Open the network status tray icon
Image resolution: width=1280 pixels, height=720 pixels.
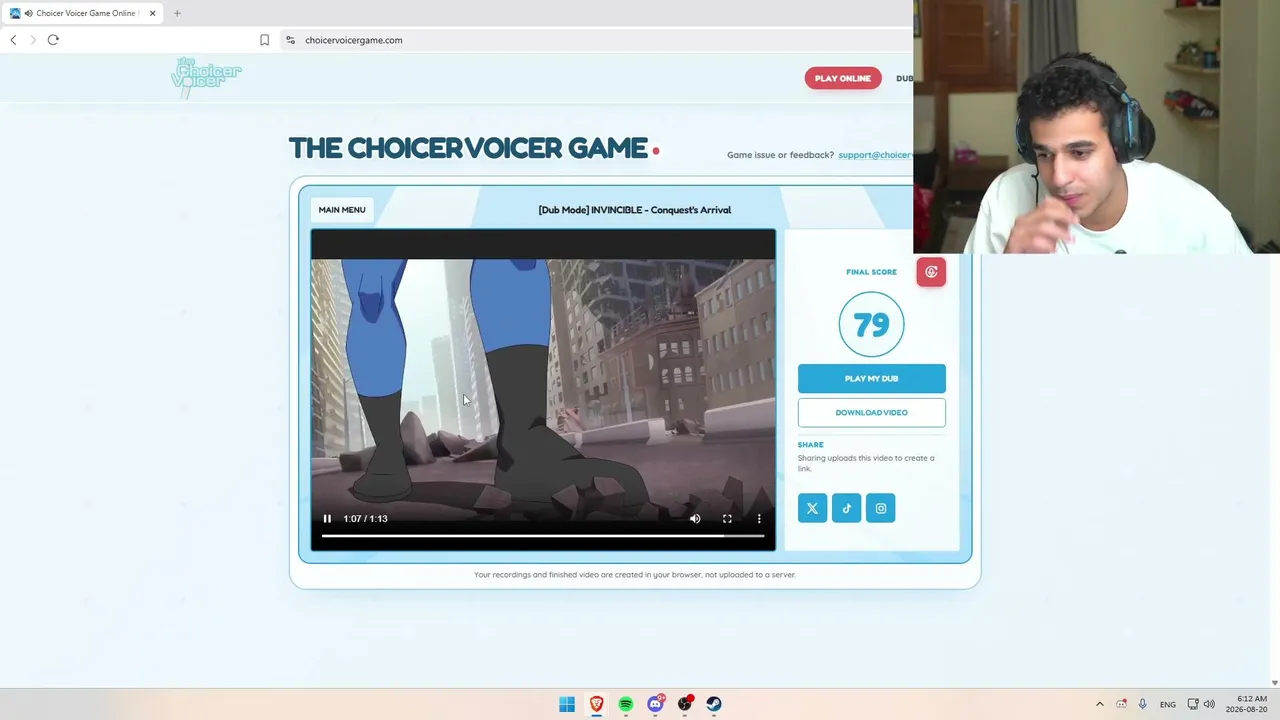[1193, 704]
